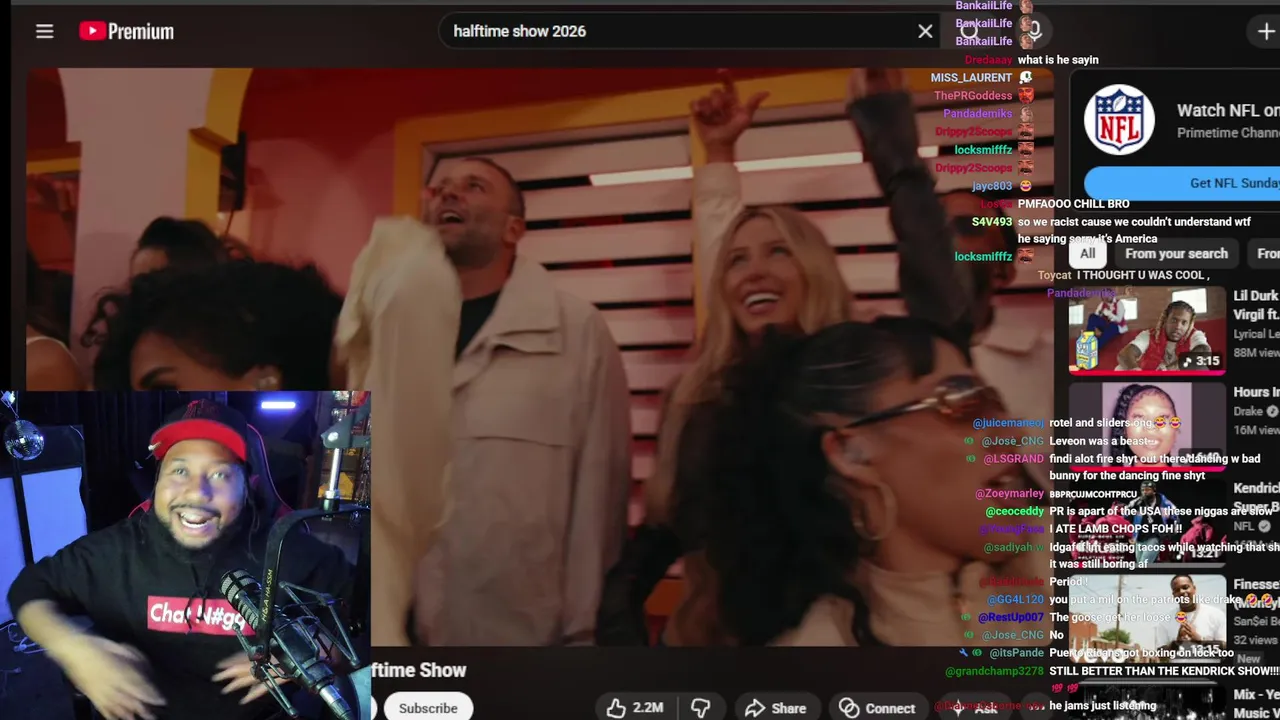
Task: Start voice search with the microphone icon
Action: point(1034,31)
